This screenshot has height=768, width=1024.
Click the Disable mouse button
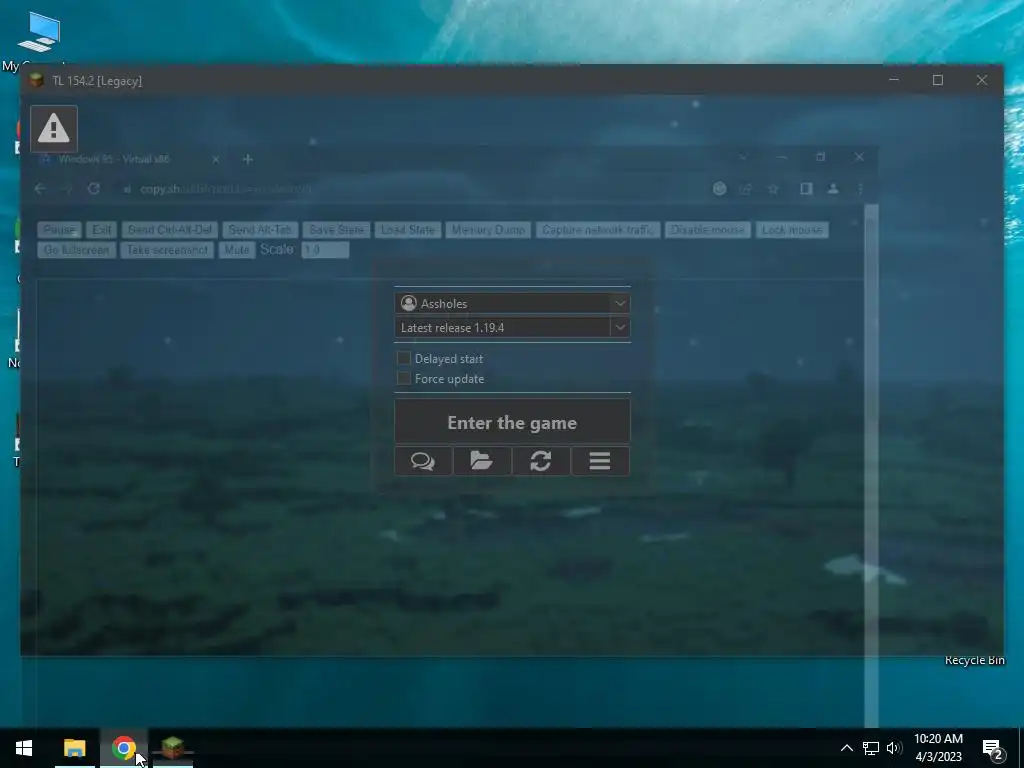coord(708,230)
